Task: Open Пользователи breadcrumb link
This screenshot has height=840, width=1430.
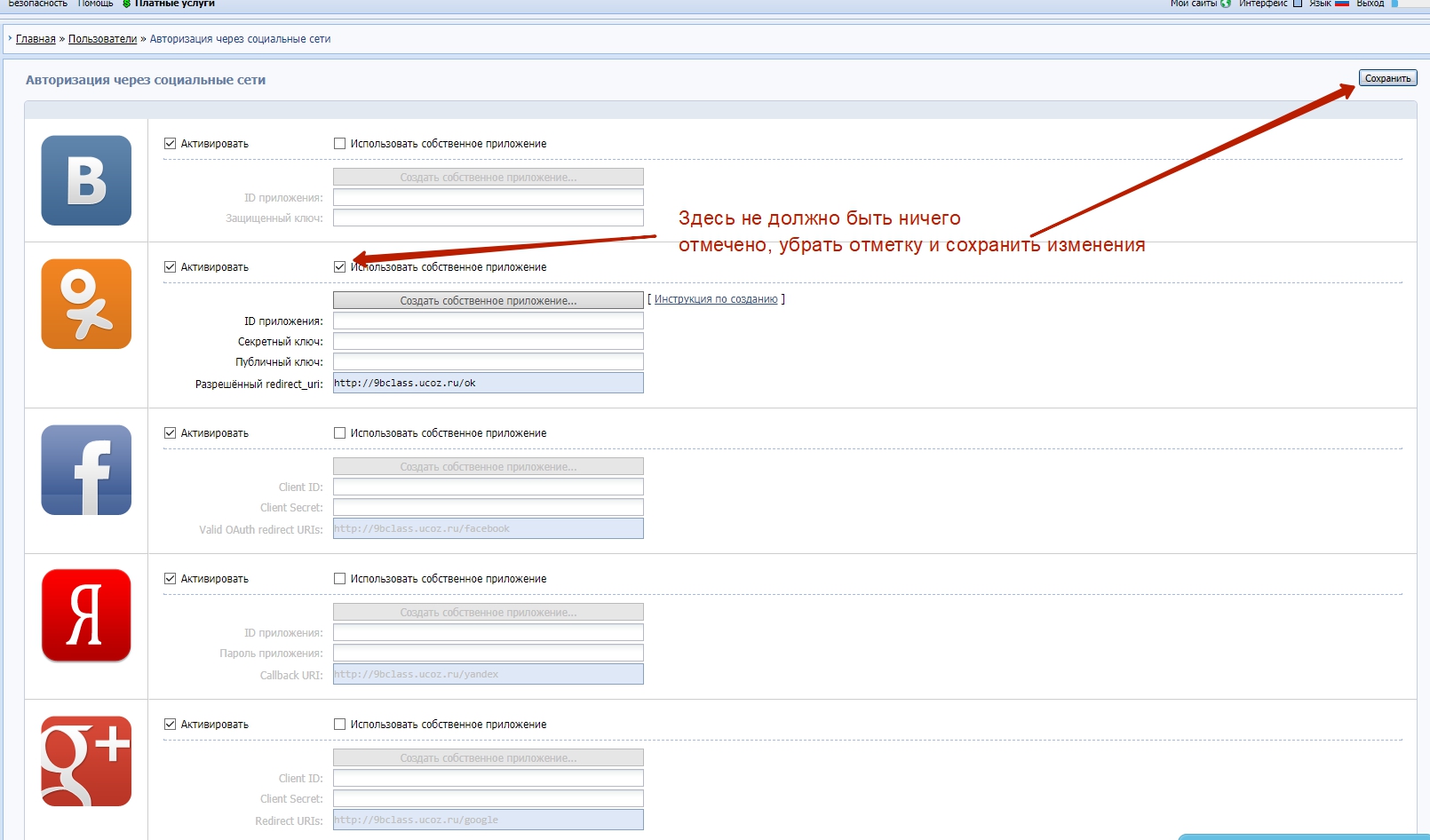Action: pyautogui.click(x=102, y=39)
